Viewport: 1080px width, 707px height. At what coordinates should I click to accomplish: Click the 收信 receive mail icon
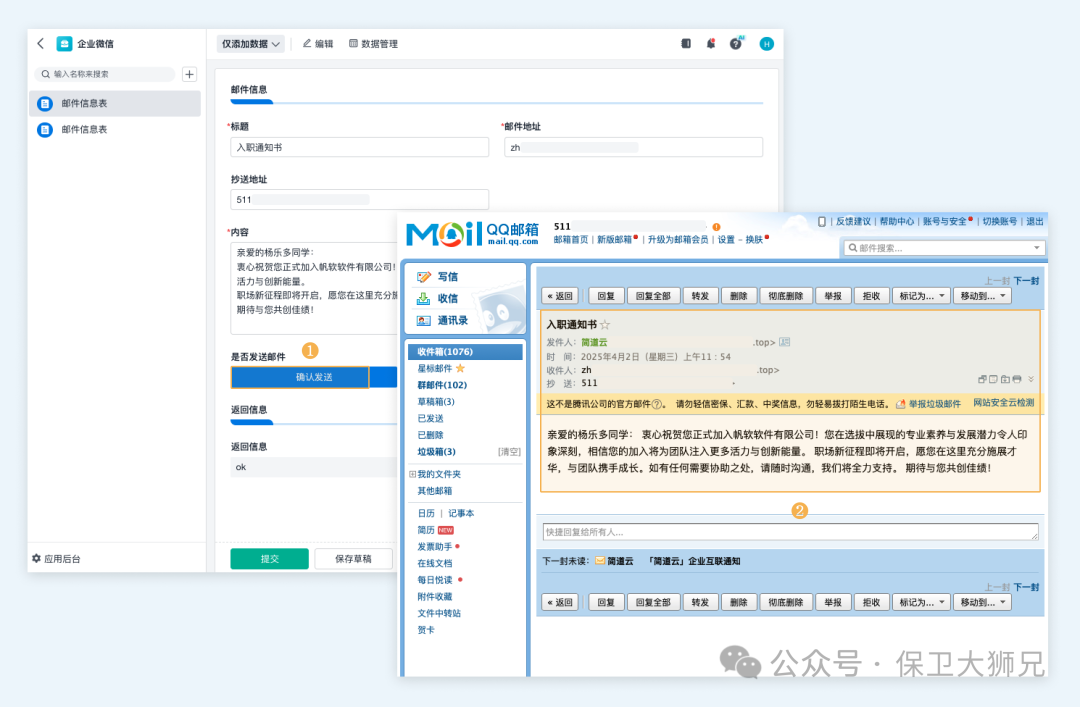[424, 298]
